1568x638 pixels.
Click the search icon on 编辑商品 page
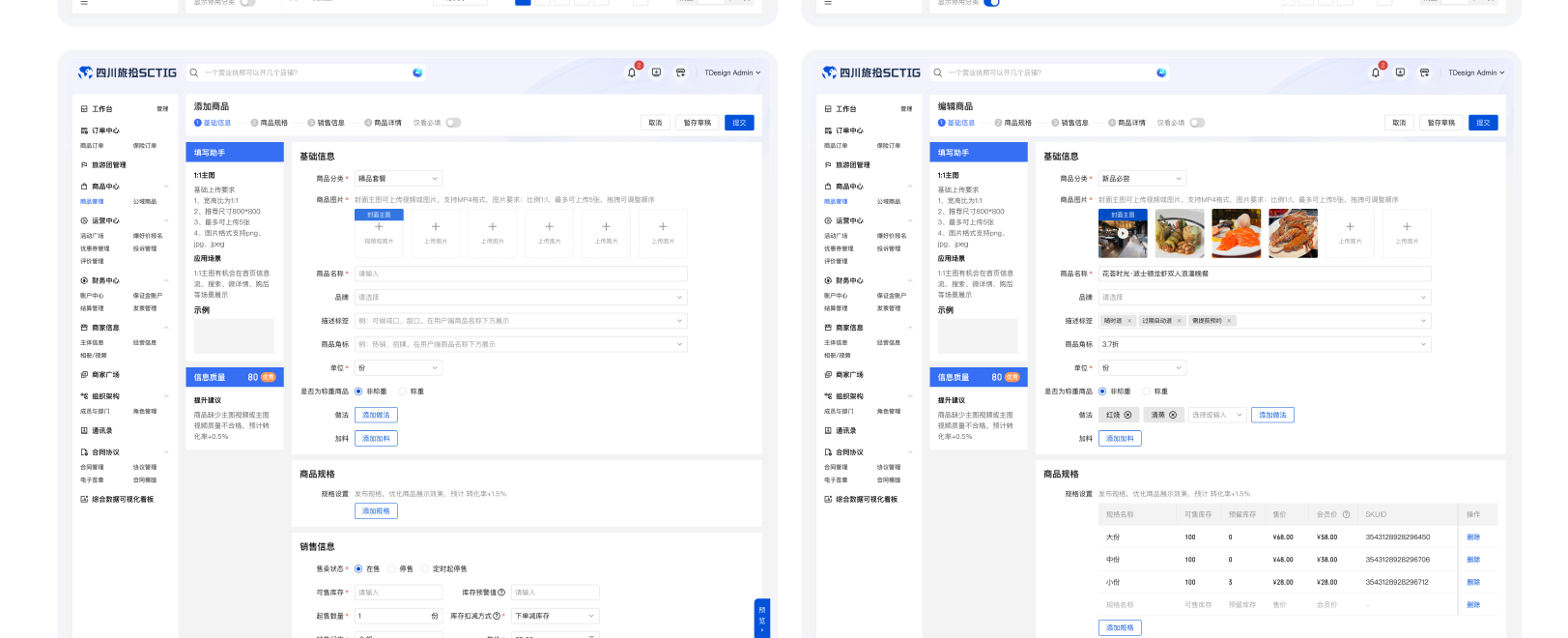tap(937, 72)
